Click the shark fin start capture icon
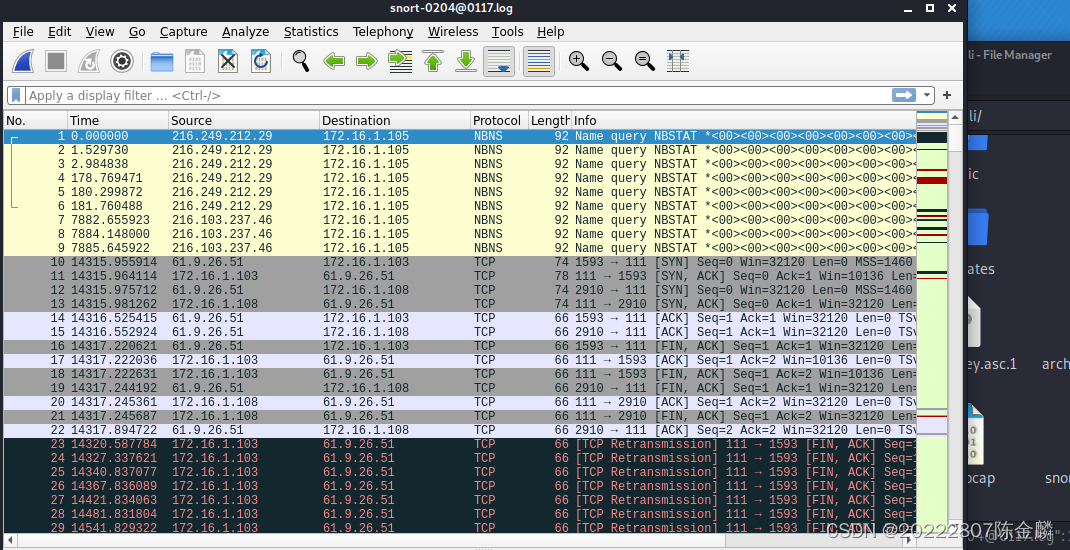The width and height of the screenshot is (1070, 550). tap(23, 61)
